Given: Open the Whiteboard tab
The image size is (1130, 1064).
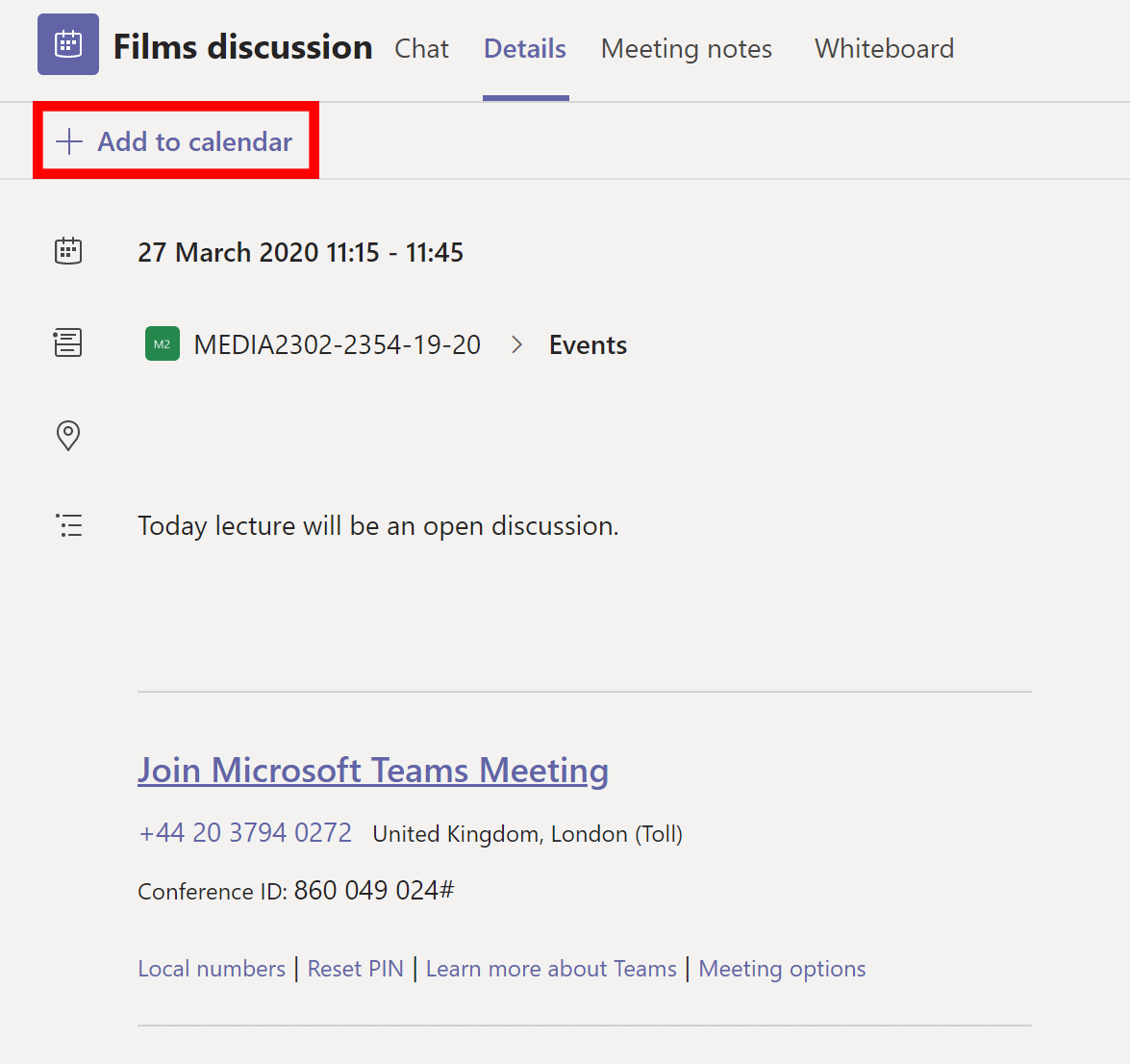Looking at the screenshot, I should 884,48.
